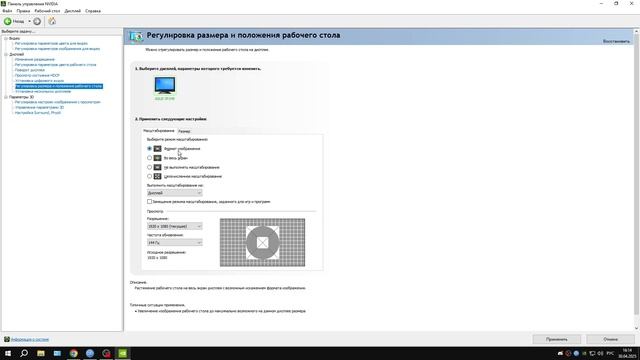This screenshot has height=360, width=640.
Task: Click the scrollbar up arrow
Action: tap(636, 31)
